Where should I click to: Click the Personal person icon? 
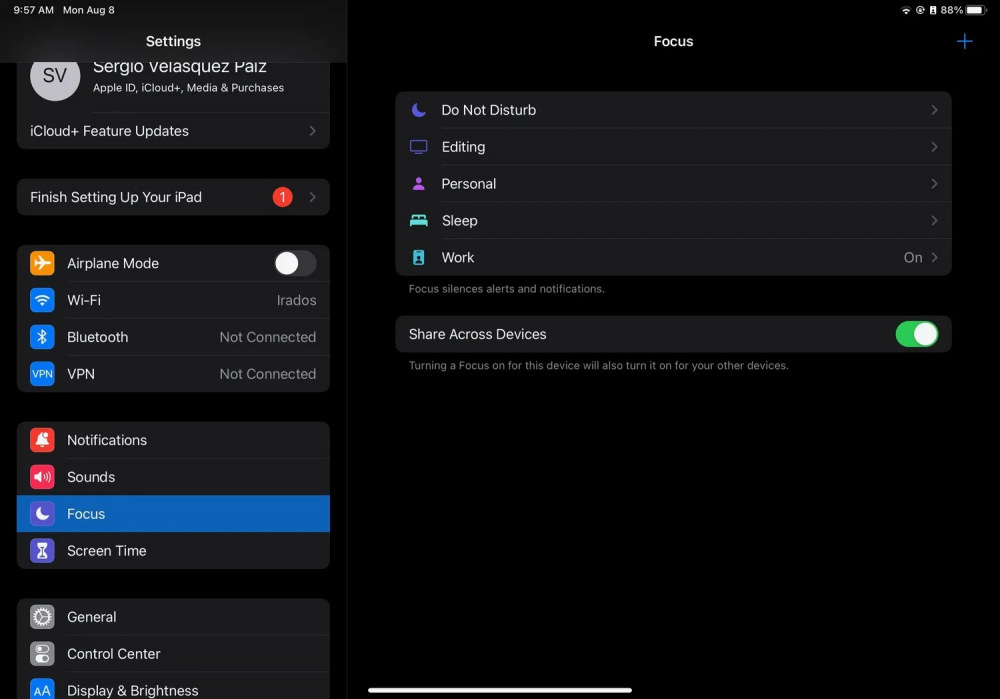point(419,184)
